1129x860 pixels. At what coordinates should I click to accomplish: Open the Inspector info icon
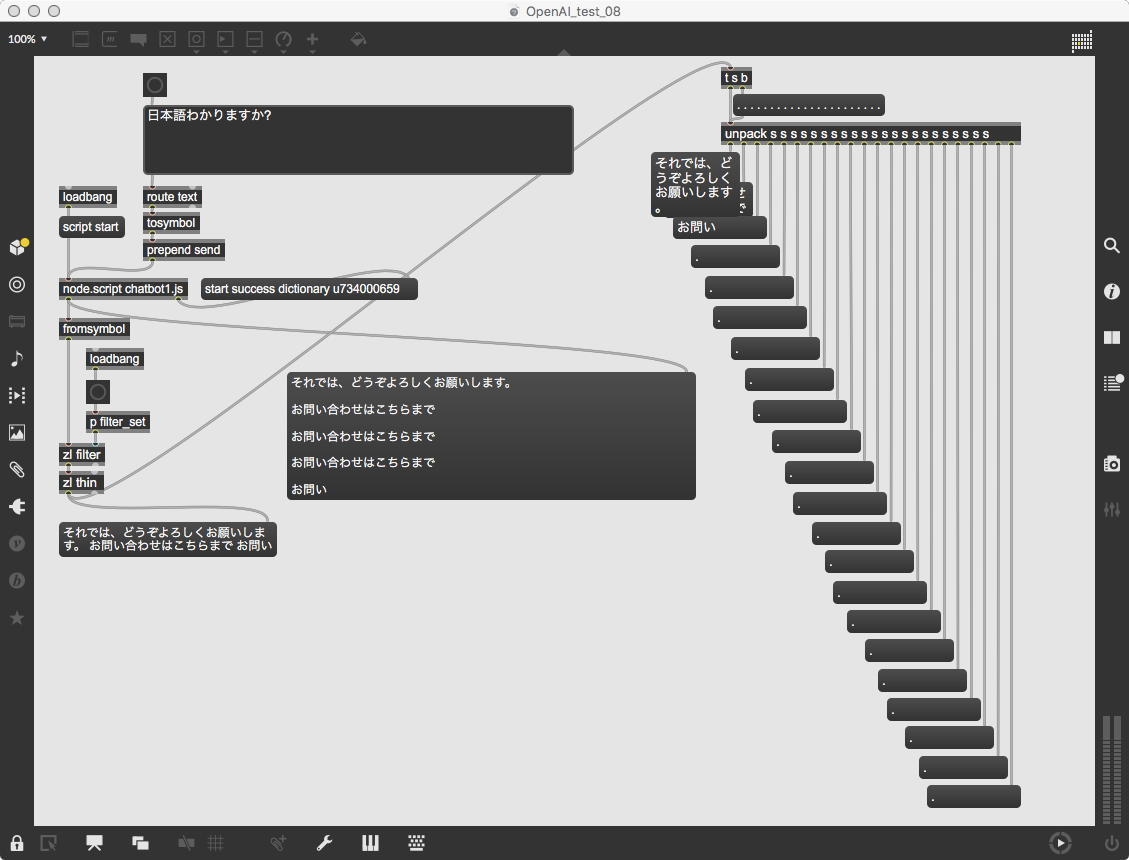tap(1112, 291)
